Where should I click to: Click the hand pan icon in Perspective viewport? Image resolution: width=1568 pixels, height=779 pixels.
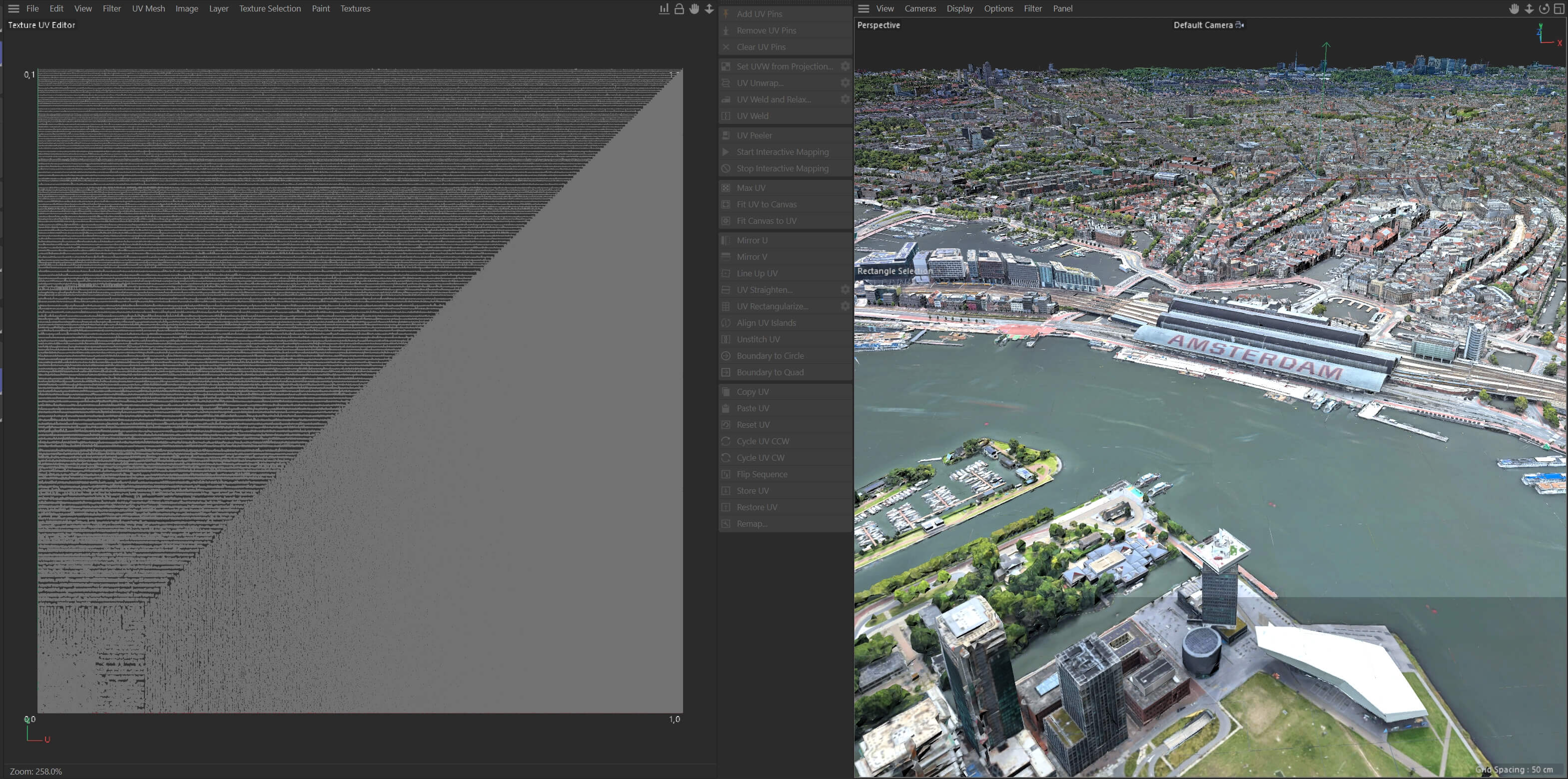pyautogui.click(x=1514, y=8)
